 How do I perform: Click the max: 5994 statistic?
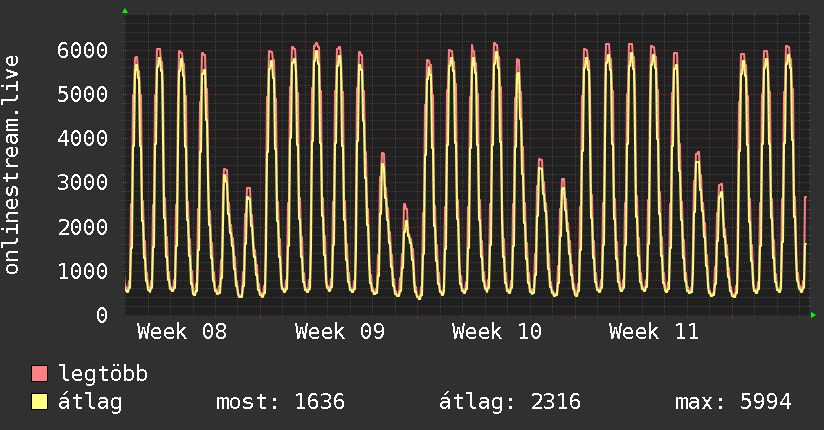tap(733, 403)
